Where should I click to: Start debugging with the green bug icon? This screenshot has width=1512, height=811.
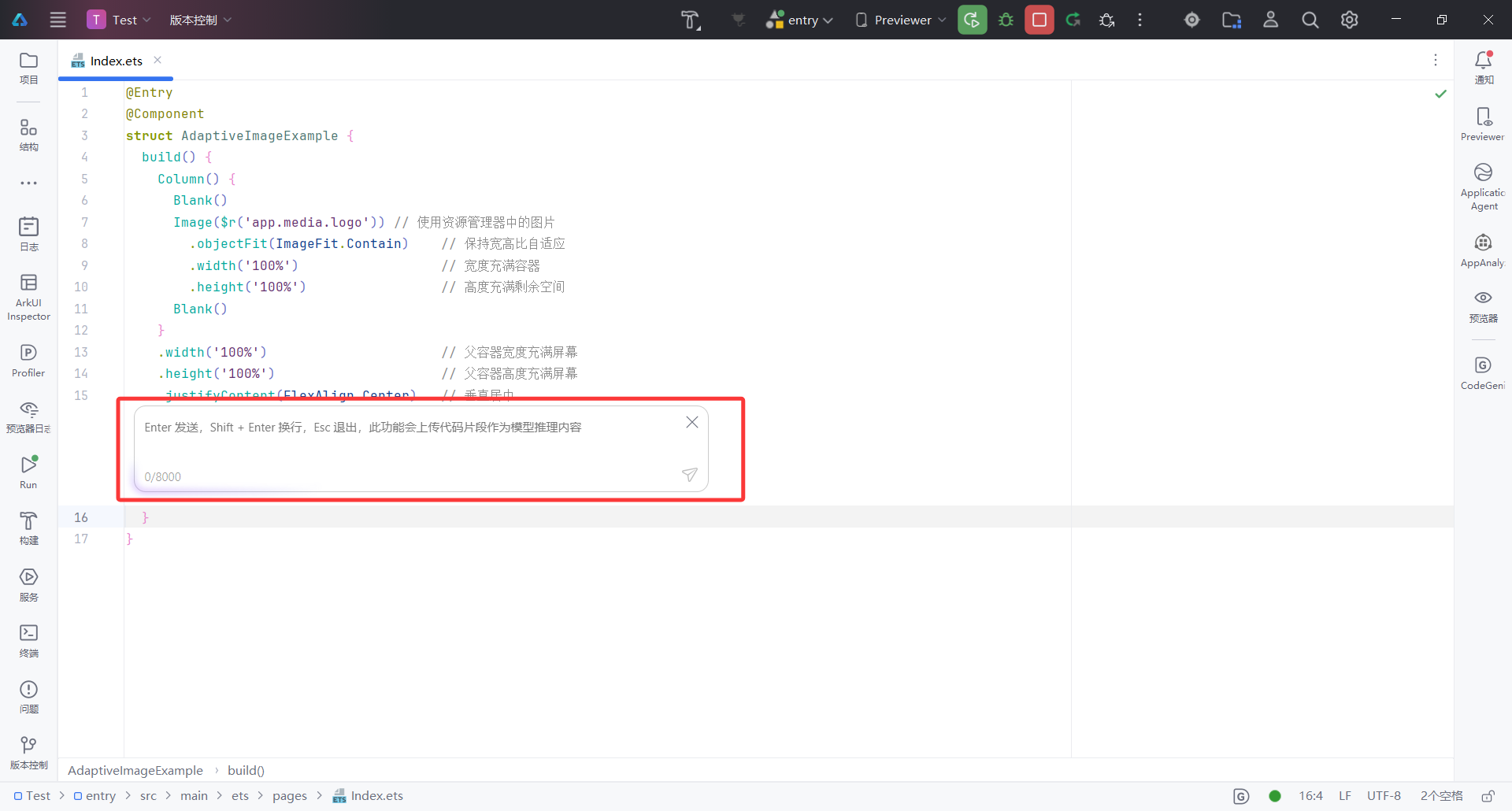[x=1006, y=20]
